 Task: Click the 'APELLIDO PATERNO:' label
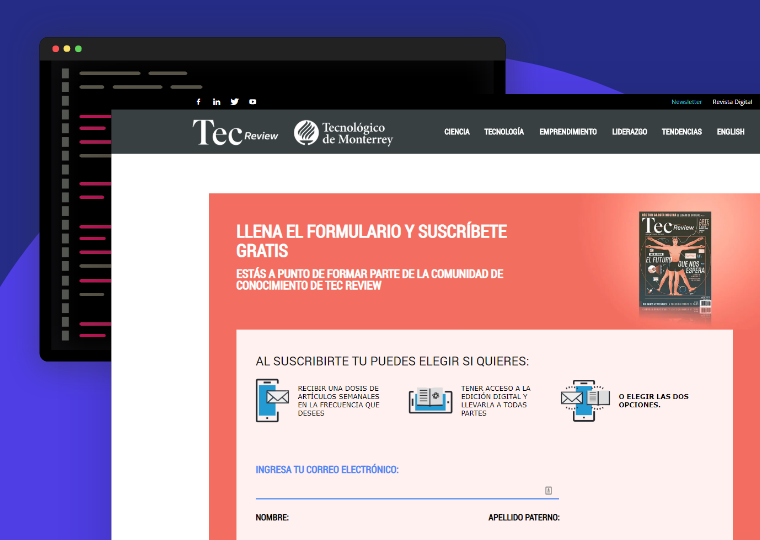tap(524, 517)
